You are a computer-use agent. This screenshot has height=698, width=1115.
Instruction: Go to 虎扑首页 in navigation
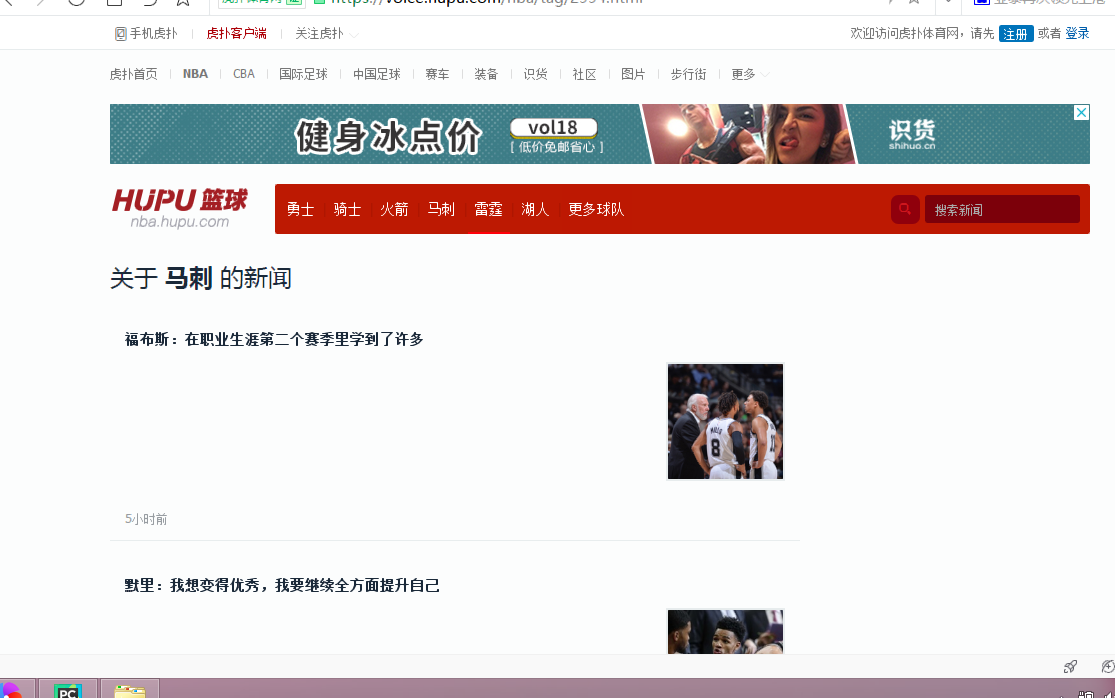(134, 74)
